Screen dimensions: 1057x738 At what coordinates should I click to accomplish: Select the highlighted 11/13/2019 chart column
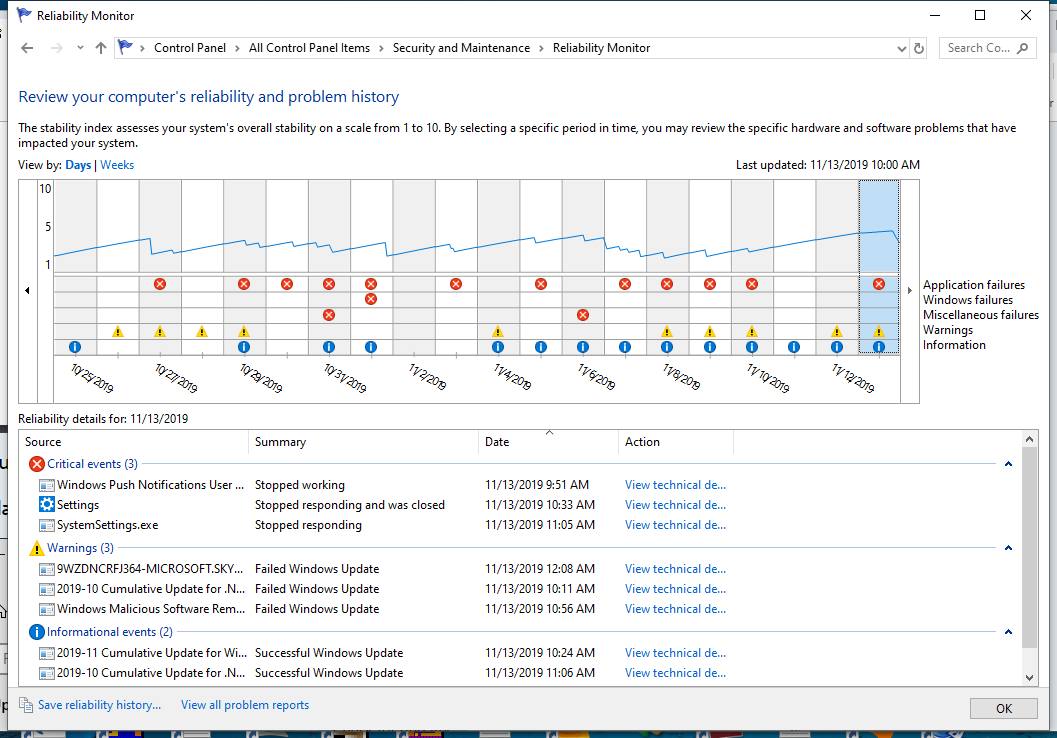(879, 267)
